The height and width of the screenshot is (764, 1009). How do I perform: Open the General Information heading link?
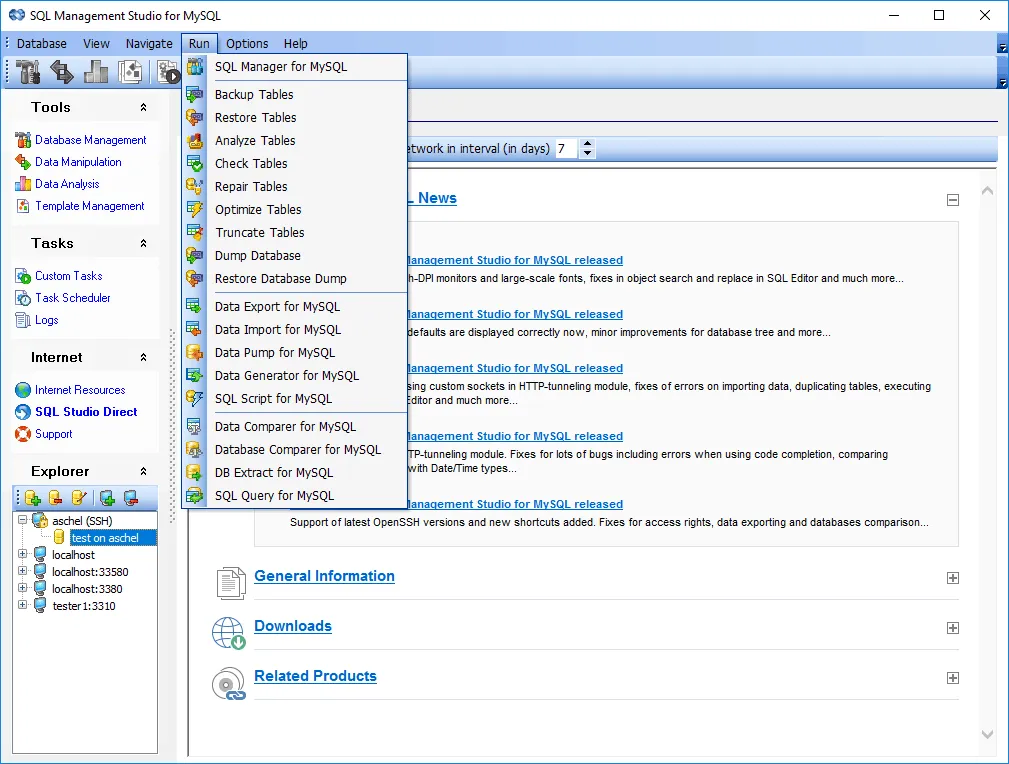point(324,576)
